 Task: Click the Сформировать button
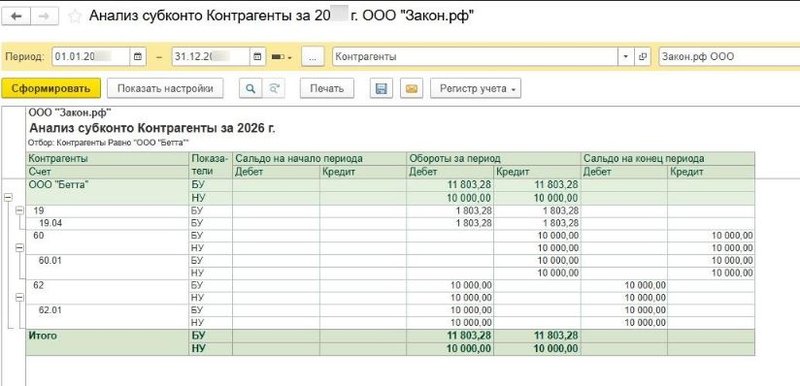(x=51, y=88)
